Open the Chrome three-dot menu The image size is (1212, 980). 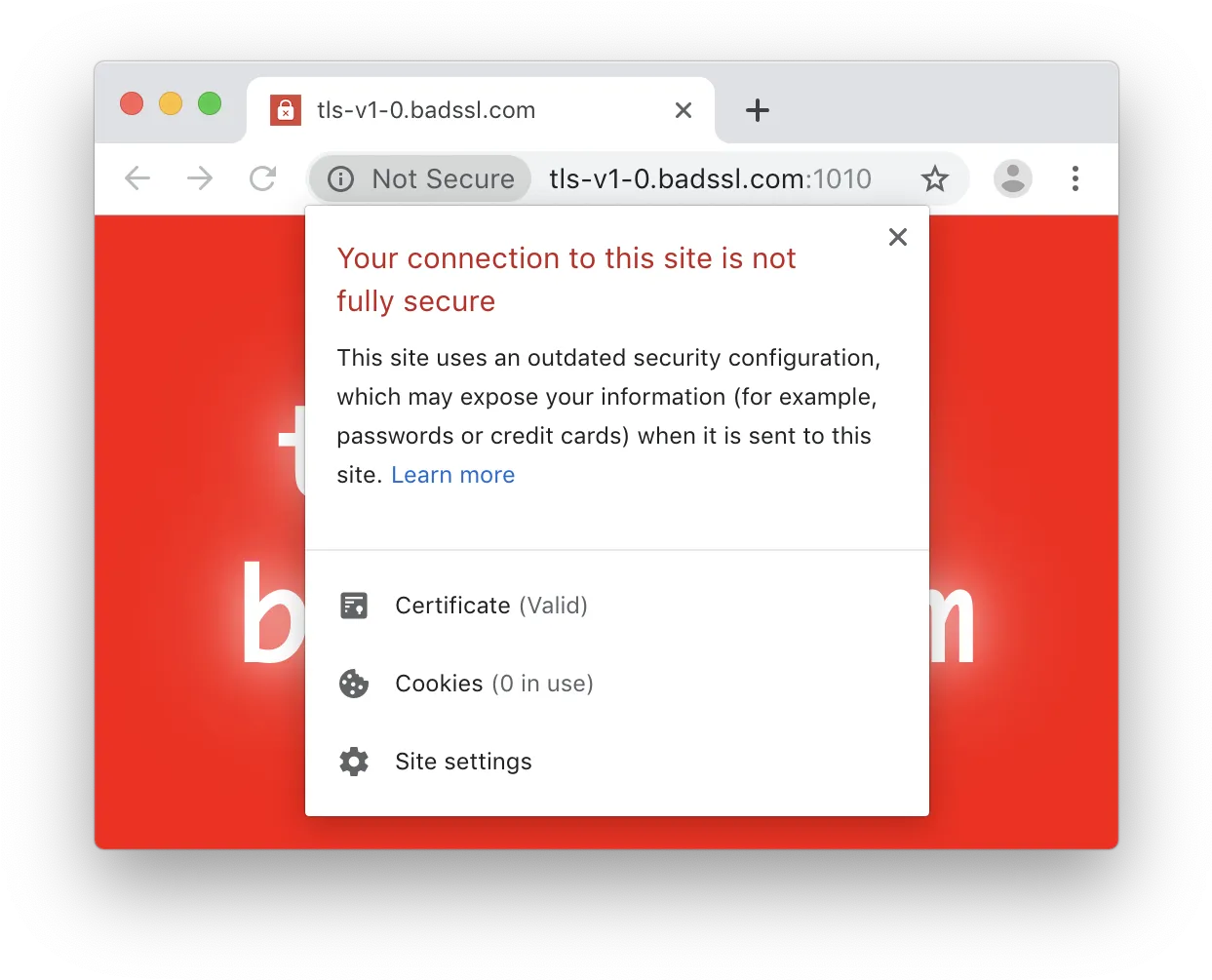click(1075, 178)
